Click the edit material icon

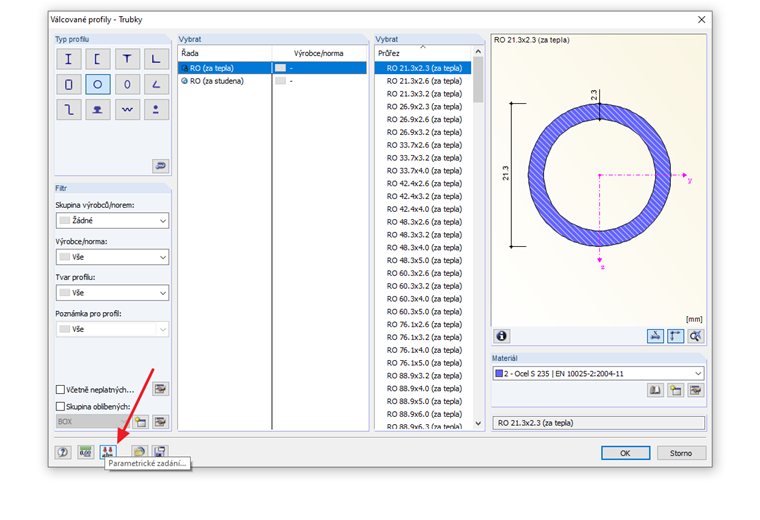coord(696,390)
